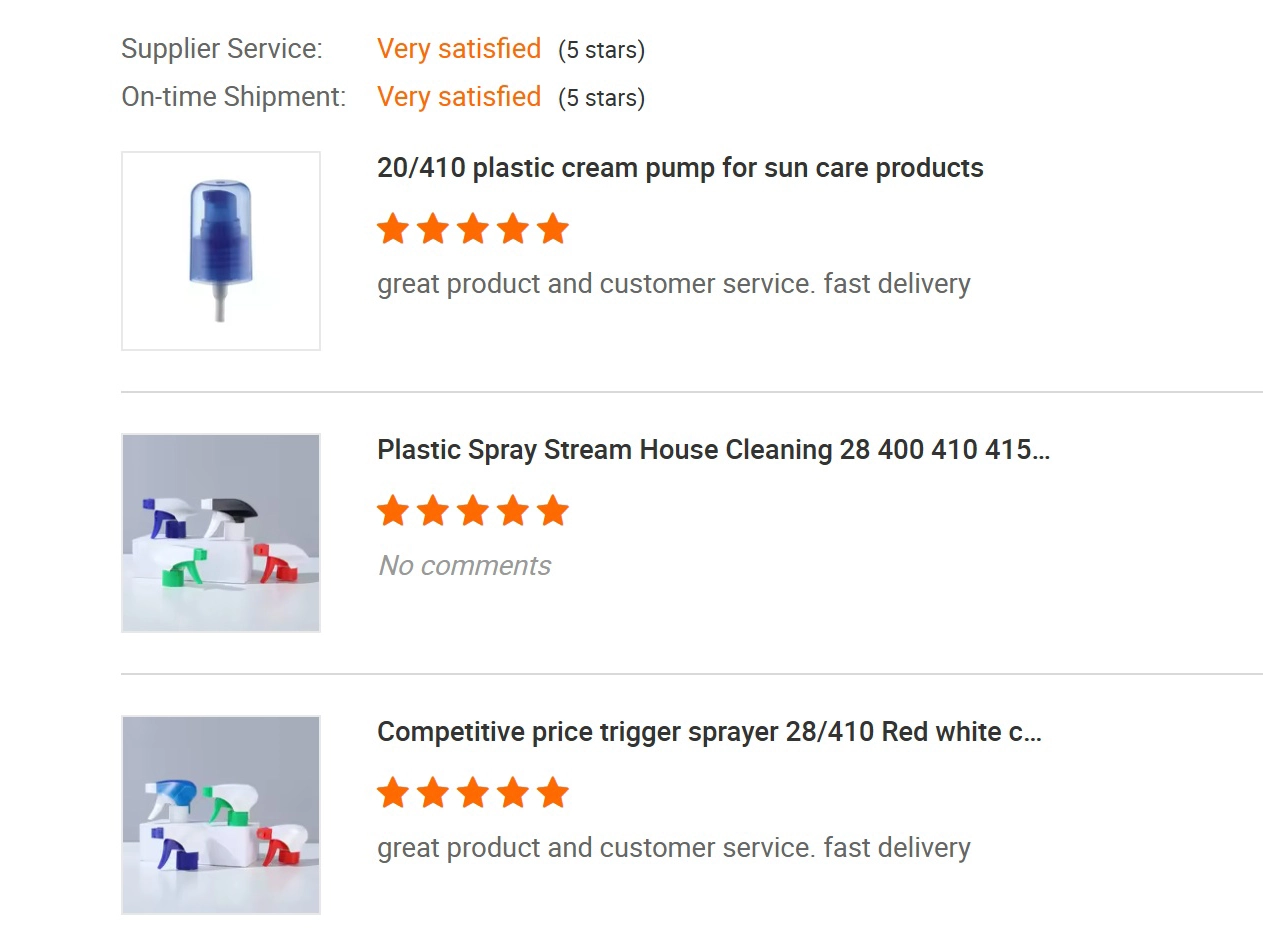1263x942 pixels.
Task: Open the blue cream pump product thumbnail
Action: (x=221, y=251)
